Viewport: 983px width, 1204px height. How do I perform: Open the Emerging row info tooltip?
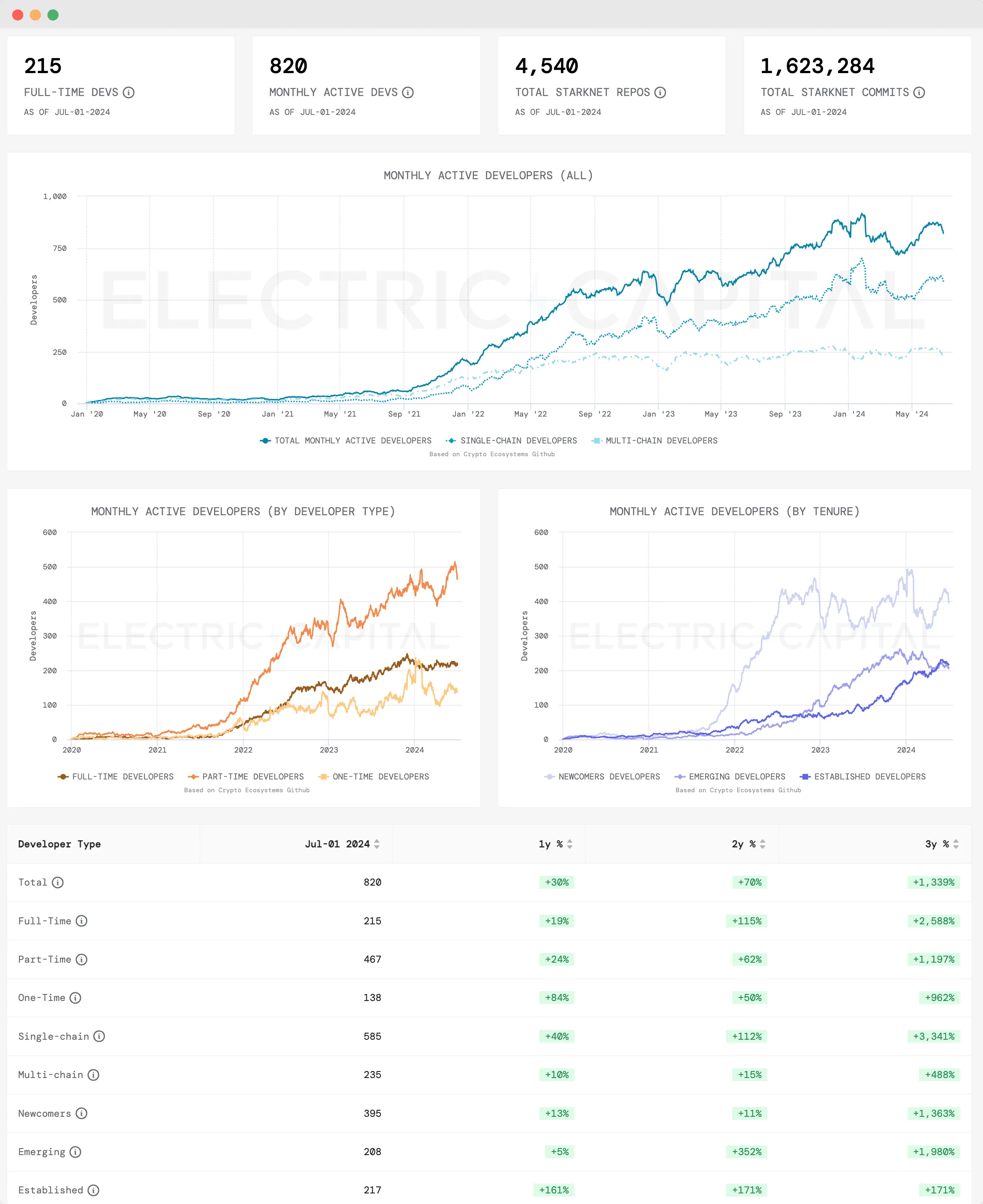[75, 1152]
